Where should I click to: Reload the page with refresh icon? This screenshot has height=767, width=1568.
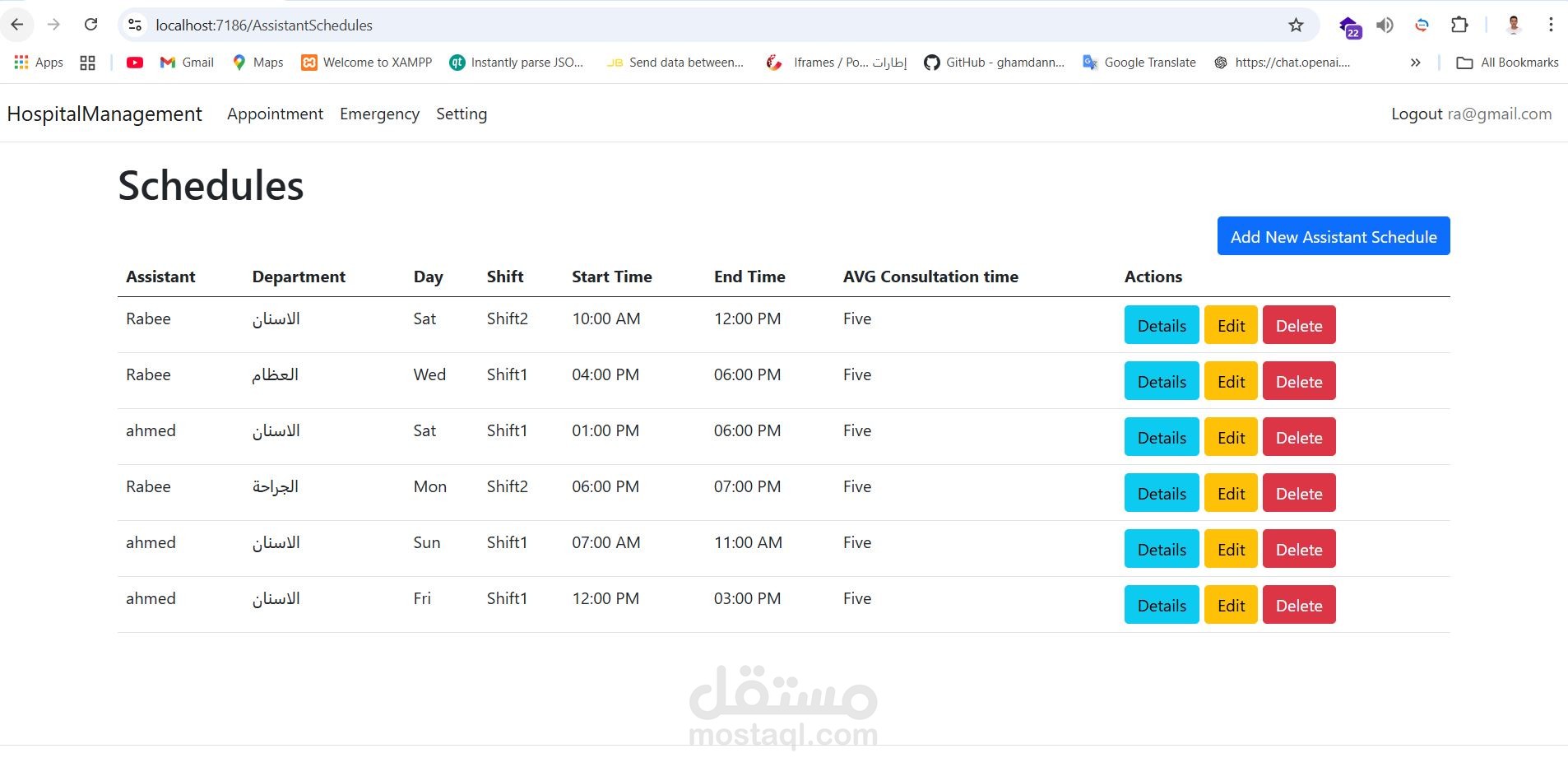click(91, 25)
